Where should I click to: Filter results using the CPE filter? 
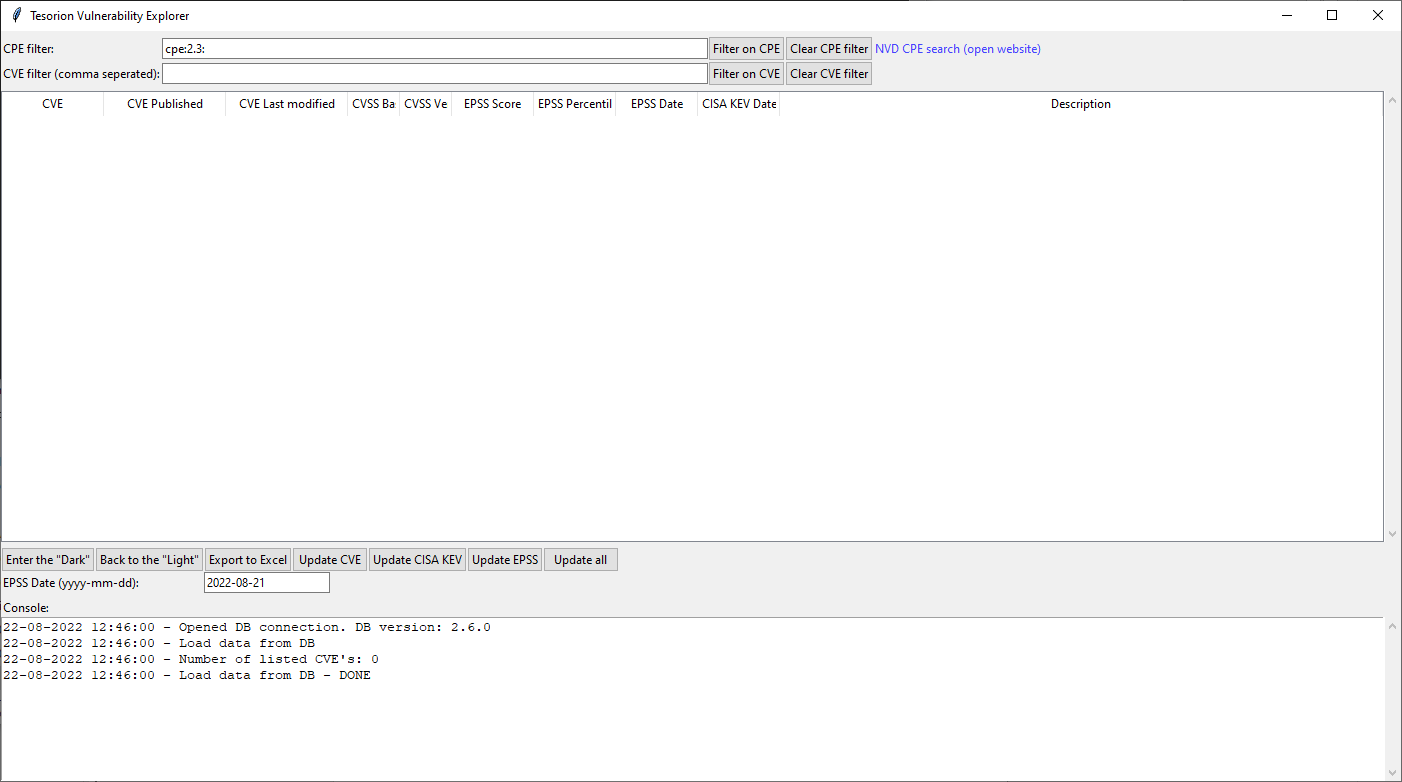746,48
